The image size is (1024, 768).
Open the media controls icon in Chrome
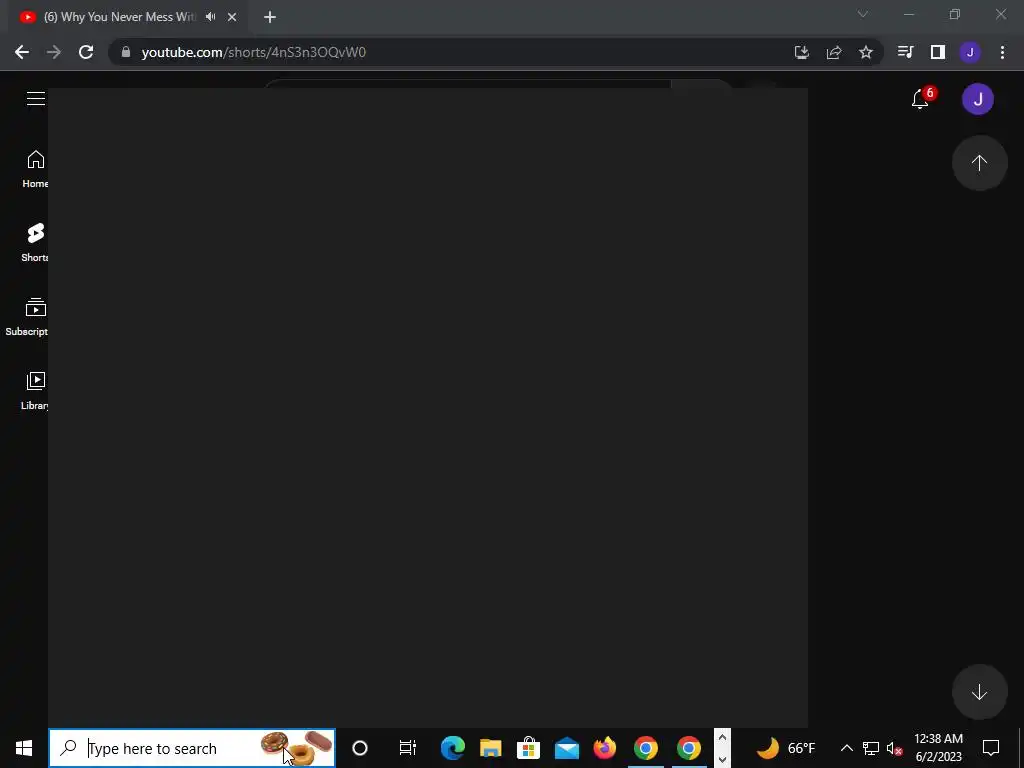[905, 52]
